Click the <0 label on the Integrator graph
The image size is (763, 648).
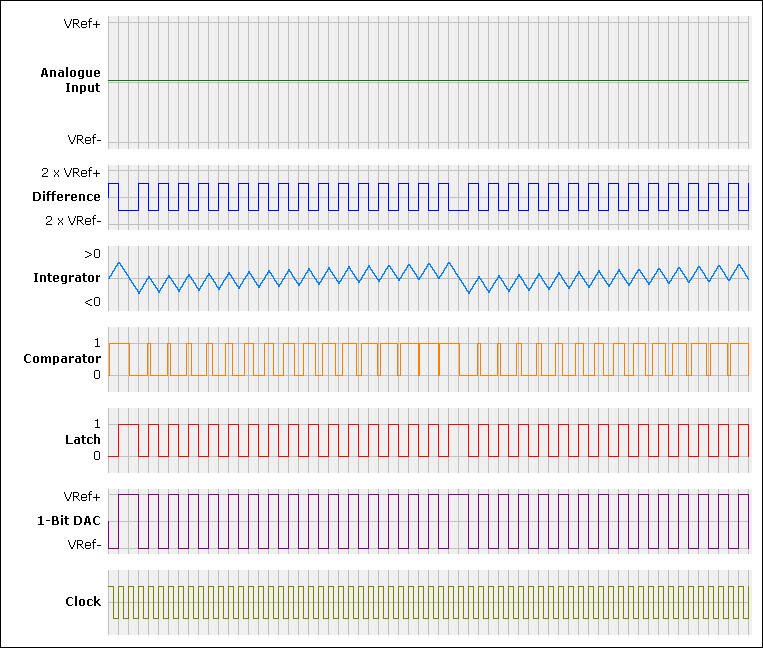[x=92, y=302]
